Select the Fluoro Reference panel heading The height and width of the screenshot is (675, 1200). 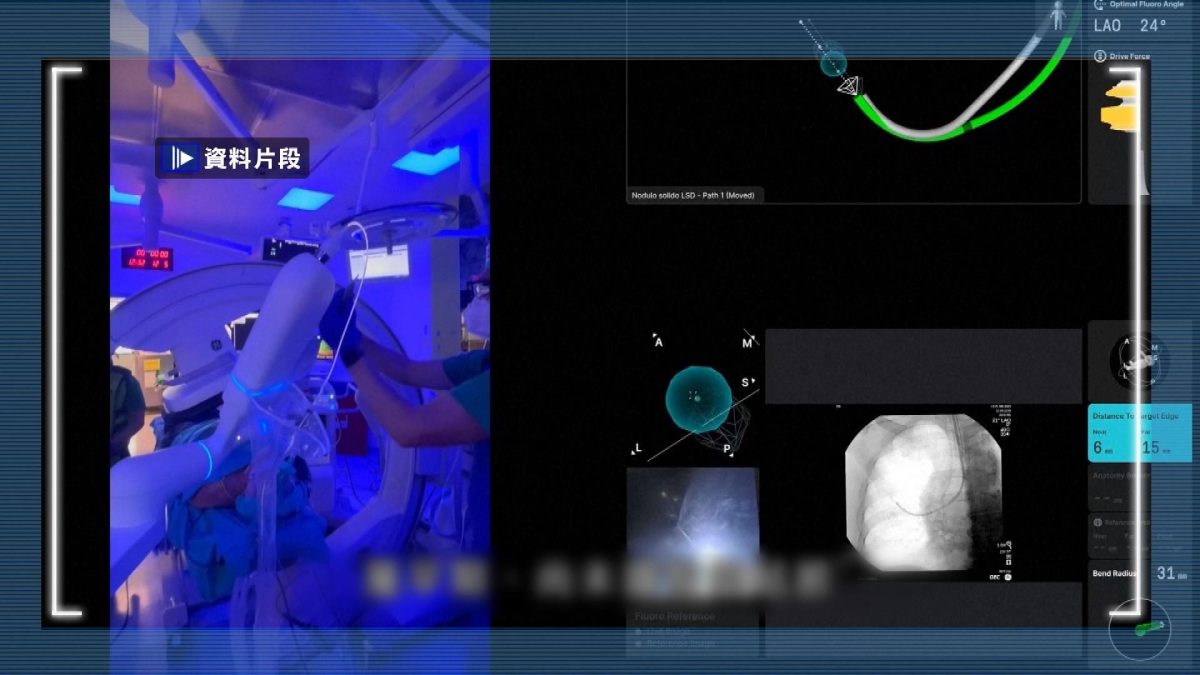[x=677, y=616]
